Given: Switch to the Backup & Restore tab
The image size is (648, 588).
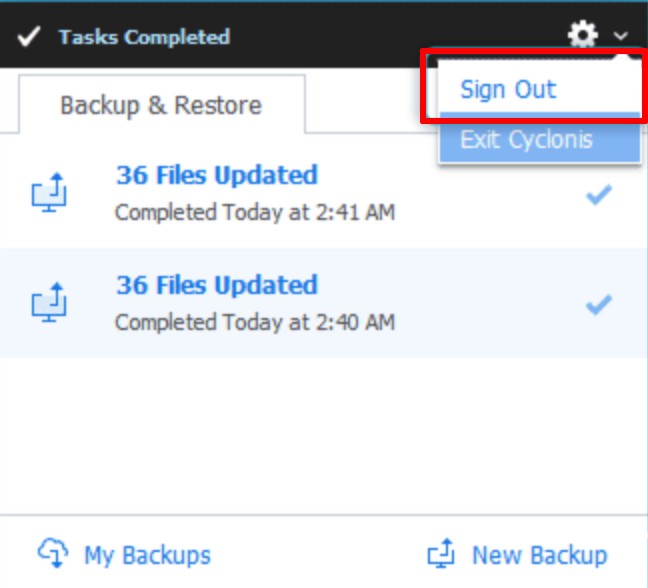Looking at the screenshot, I should point(161,105).
